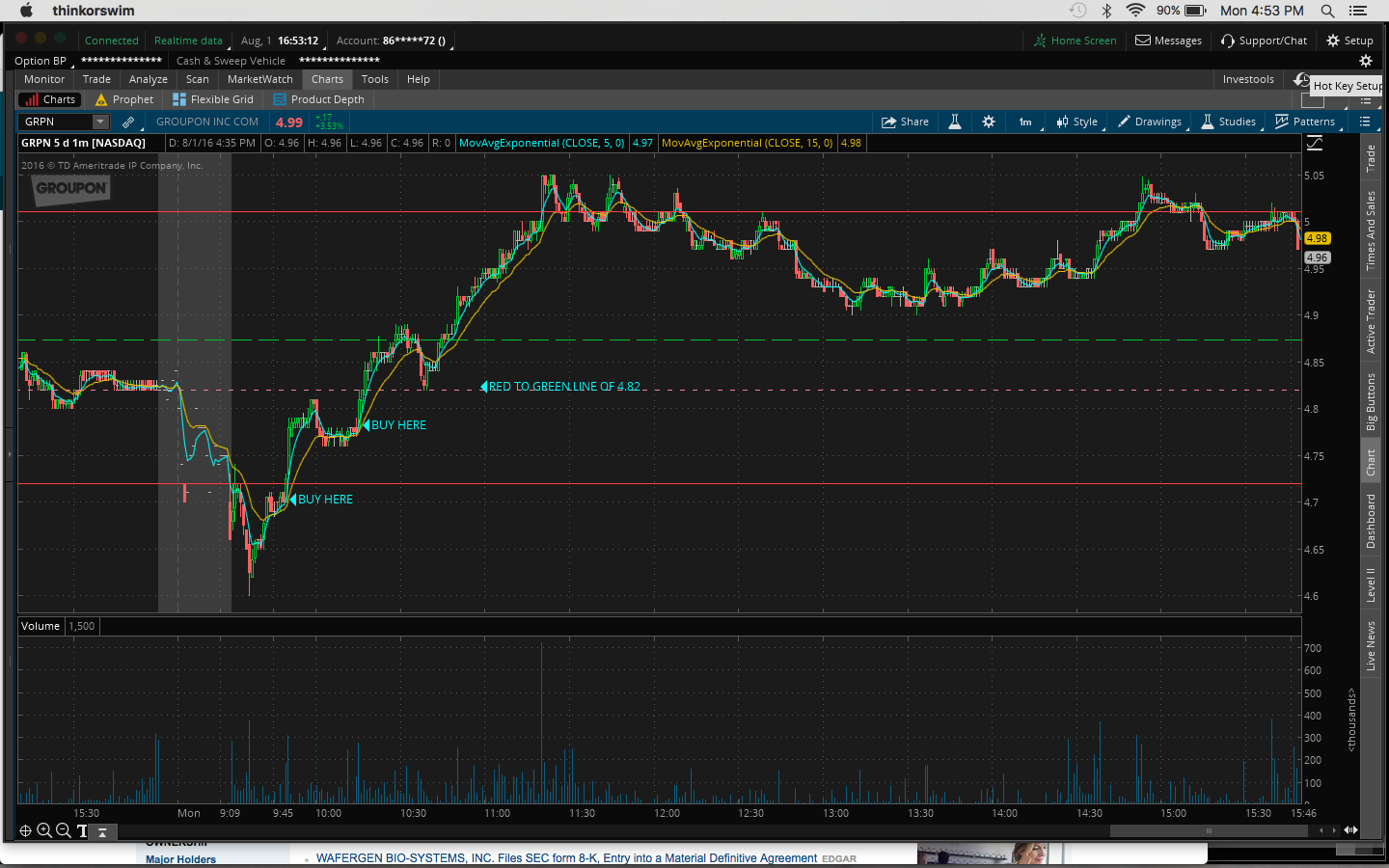The width and height of the screenshot is (1389, 868).
Task: Open macOS Spotlight search
Action: [1327, 11]
